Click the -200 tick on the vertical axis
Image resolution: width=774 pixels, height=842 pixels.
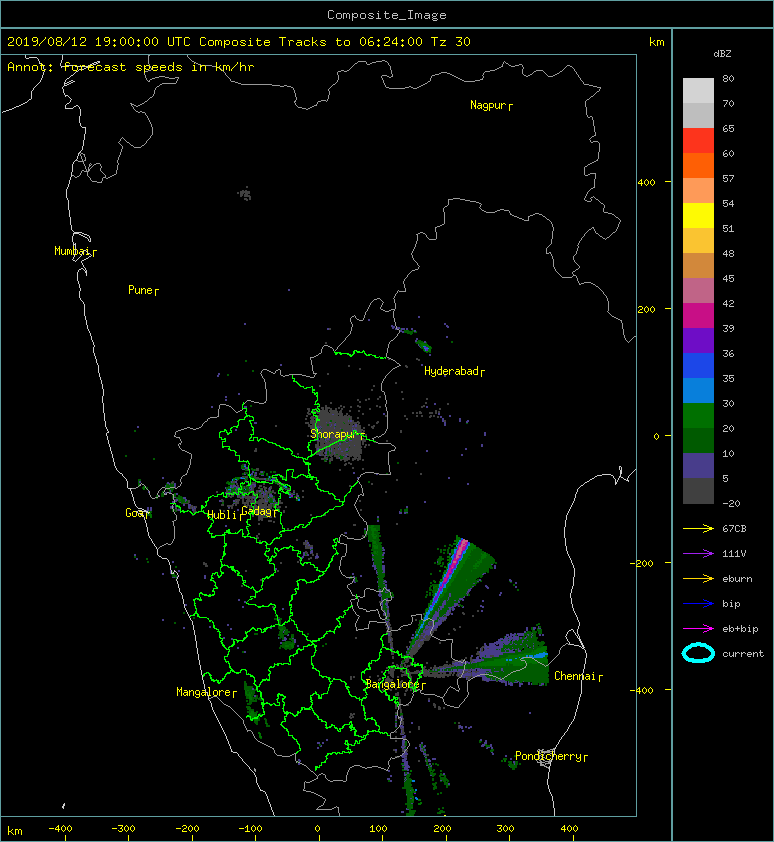[x=642, y=563]
